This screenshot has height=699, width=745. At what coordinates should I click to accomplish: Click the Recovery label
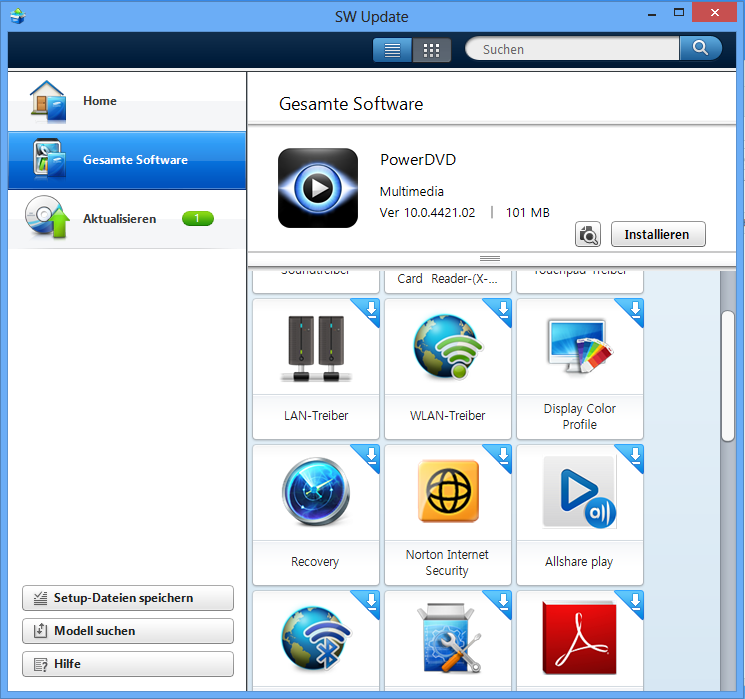click(x=315, y=562)
